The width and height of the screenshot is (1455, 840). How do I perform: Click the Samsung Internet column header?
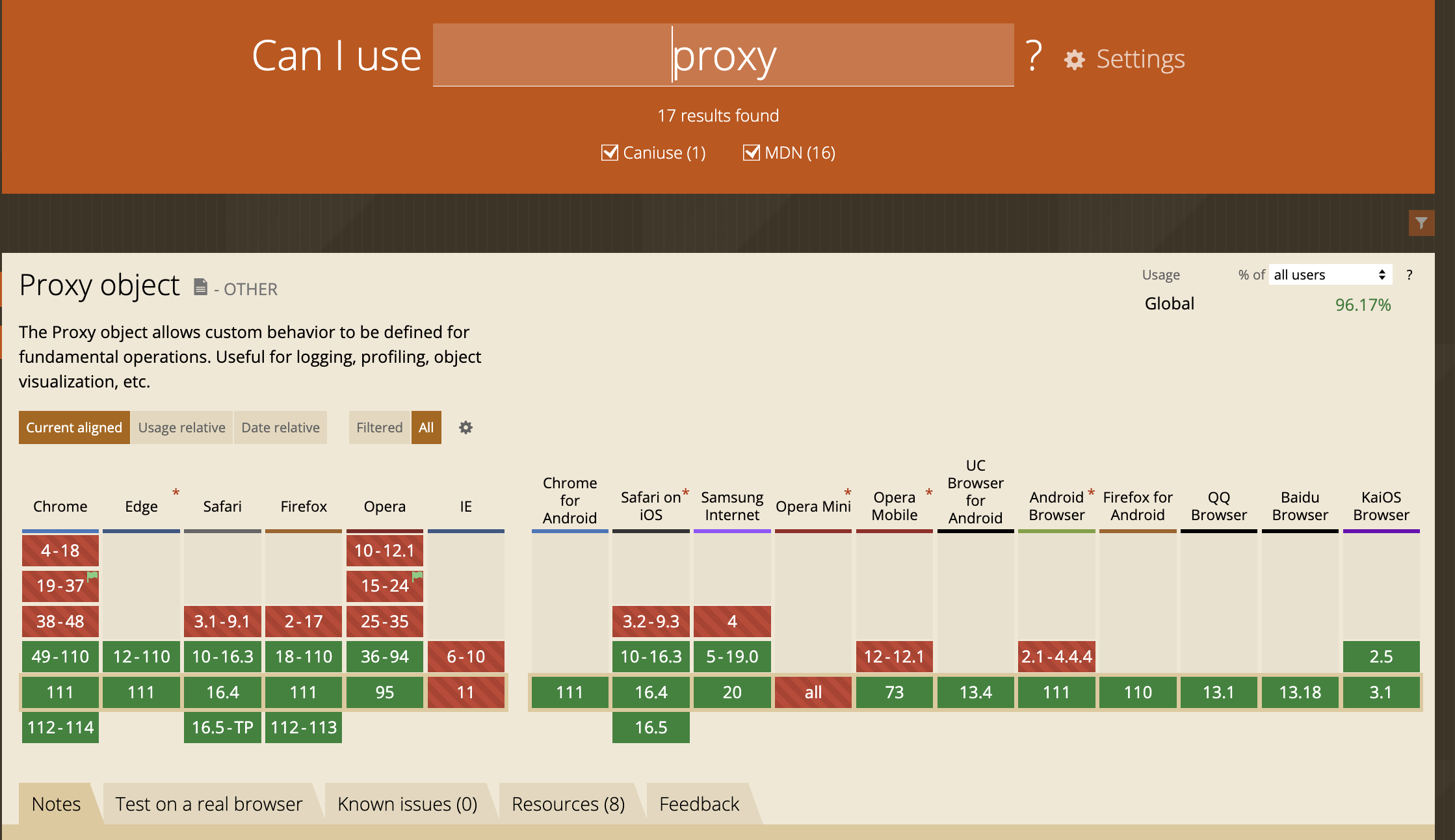(x=732, y=506)
